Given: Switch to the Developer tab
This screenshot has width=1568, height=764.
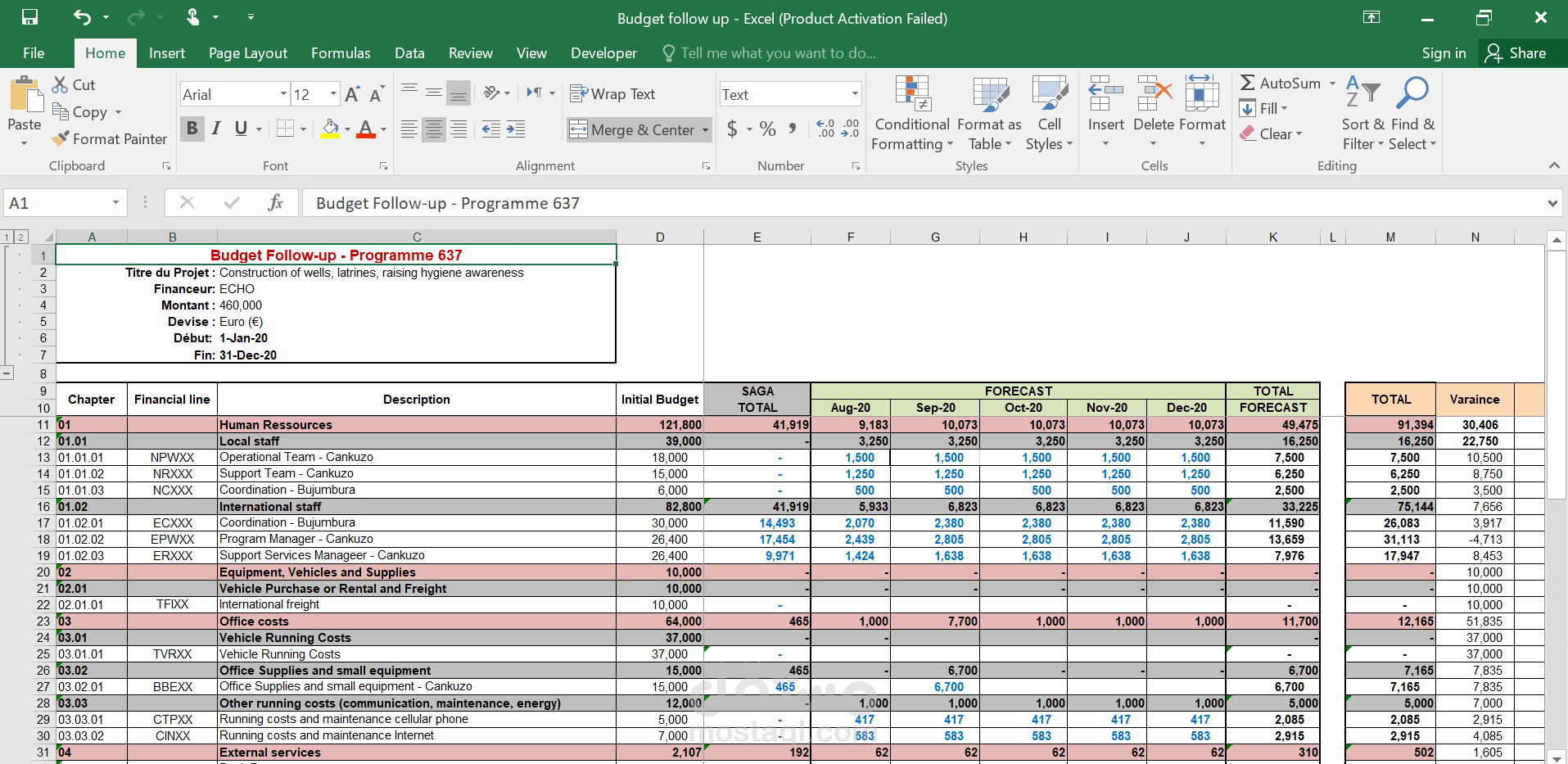Looking at the screenshot, I should (603, 53).
